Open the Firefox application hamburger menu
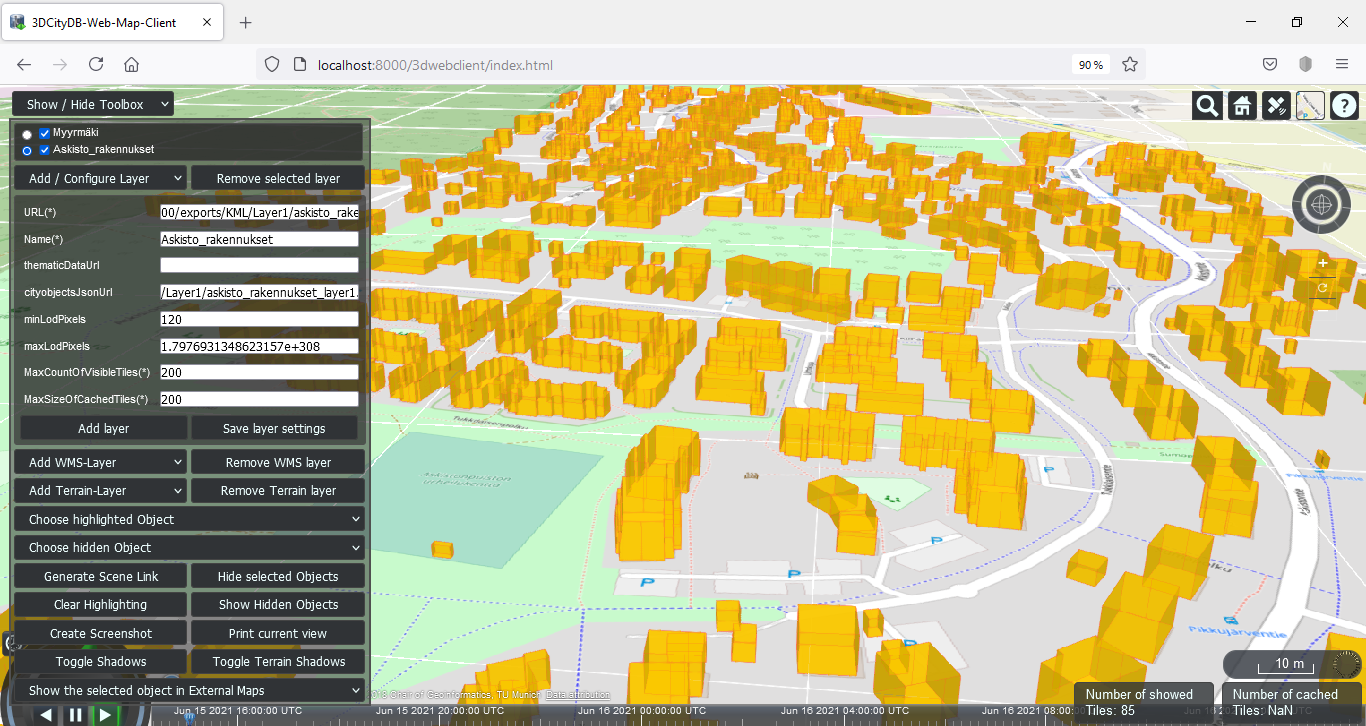This screenshot has height=726, width=1366. pos(1342,64)
